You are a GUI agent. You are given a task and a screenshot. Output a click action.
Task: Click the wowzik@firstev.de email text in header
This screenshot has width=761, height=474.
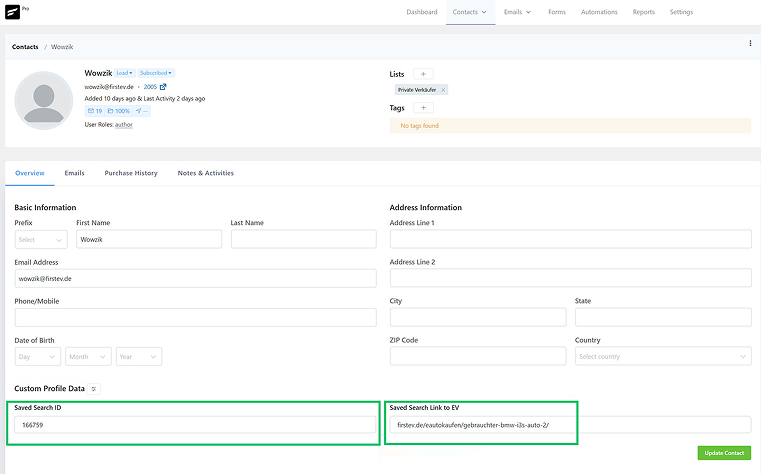(109, 87)
